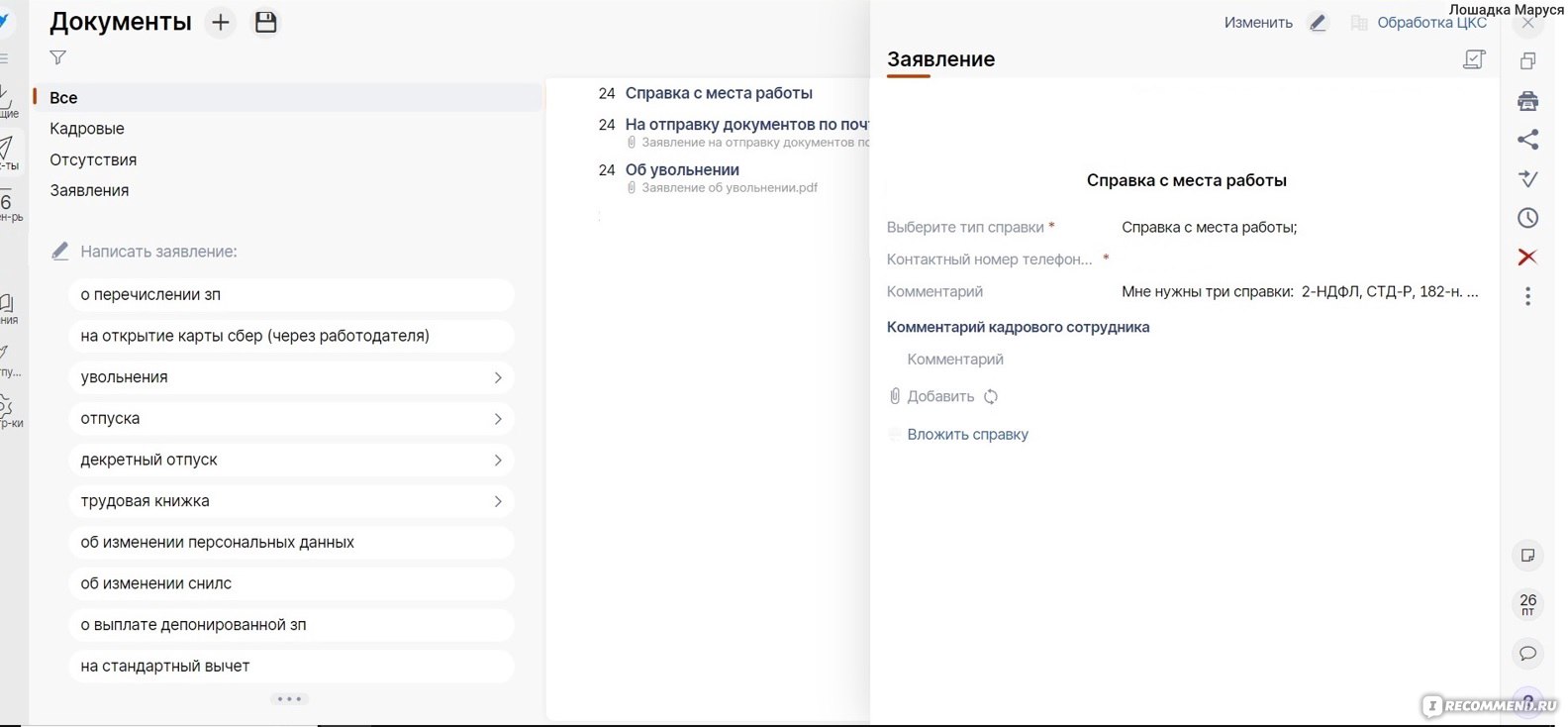The image size is (1568, 727).
Task: Click user name Лошадка Маруся
Action: [1507, 9]
